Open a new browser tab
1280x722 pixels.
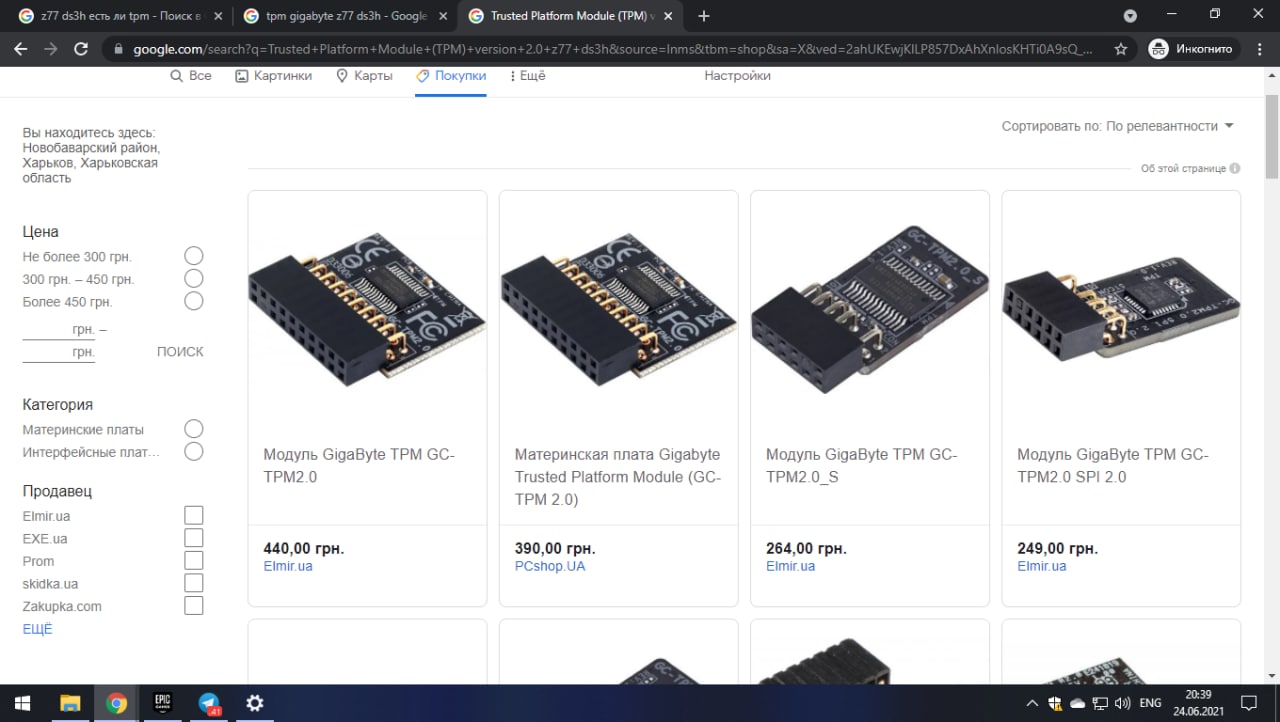(x=704, y=16)
